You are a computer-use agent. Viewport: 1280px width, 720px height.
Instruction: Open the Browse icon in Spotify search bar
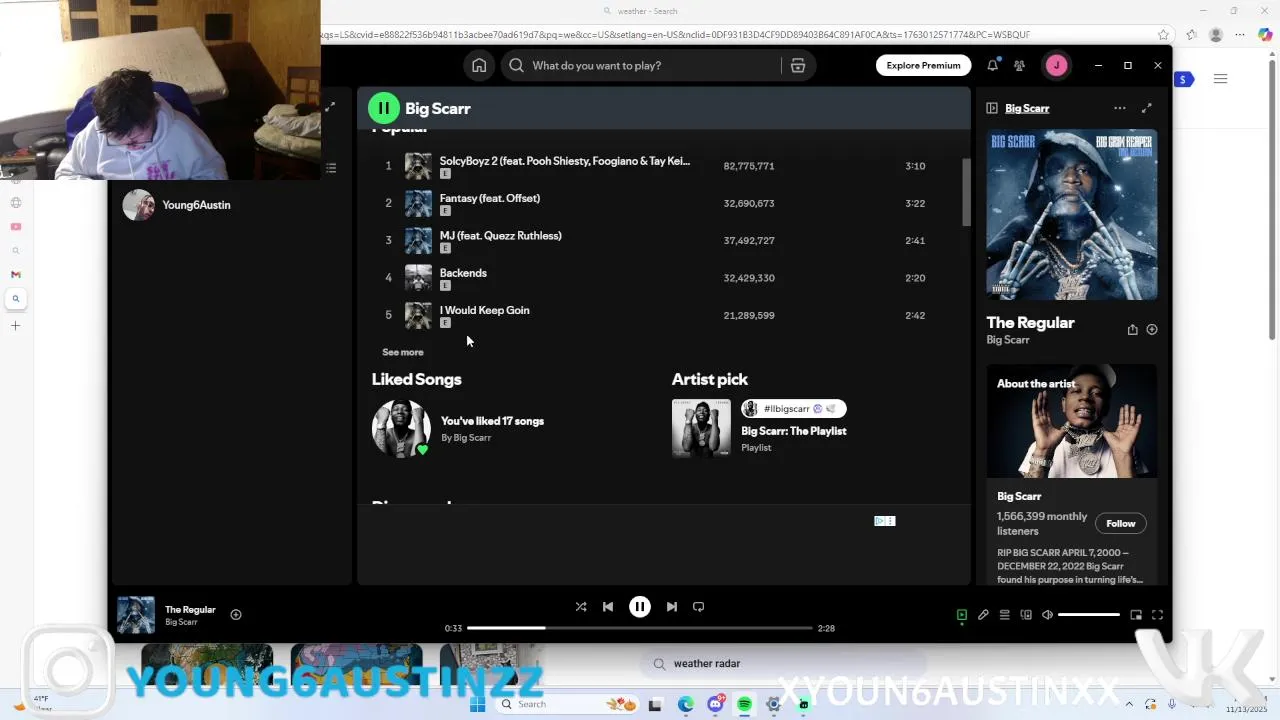click(798, 65)
